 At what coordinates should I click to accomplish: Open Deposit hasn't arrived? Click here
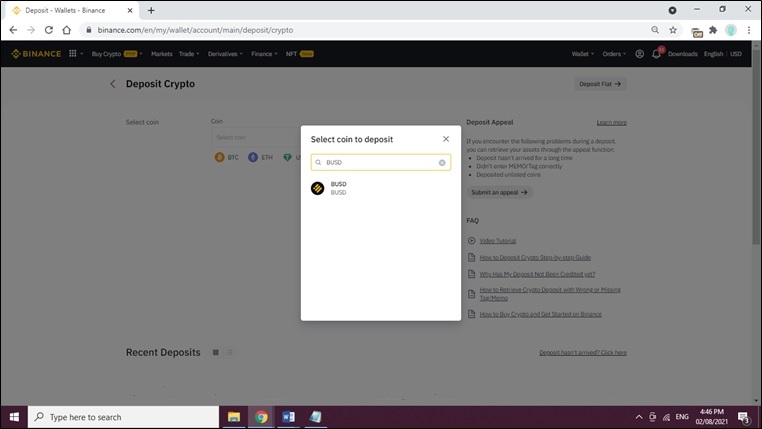point(583,353)
